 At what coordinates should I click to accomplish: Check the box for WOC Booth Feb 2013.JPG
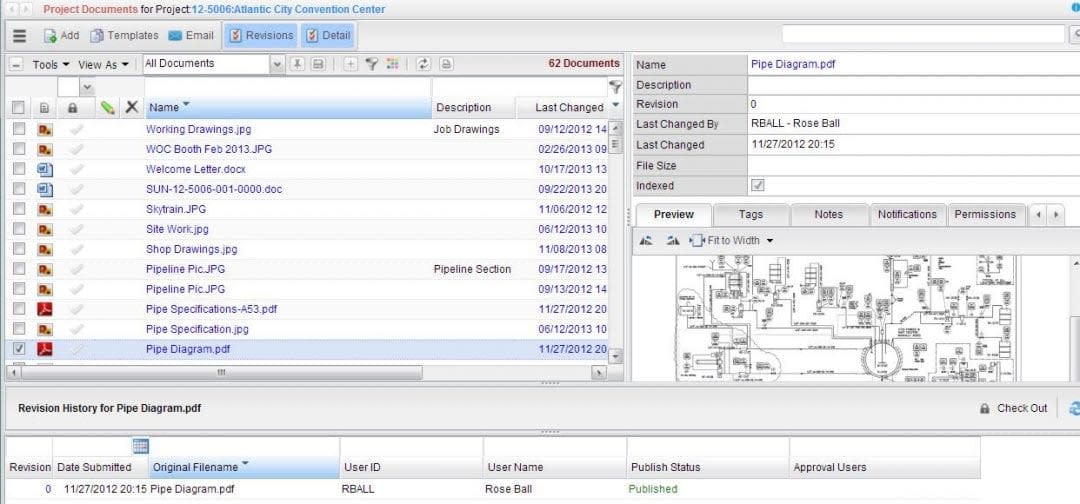click(x=19, y=149)
